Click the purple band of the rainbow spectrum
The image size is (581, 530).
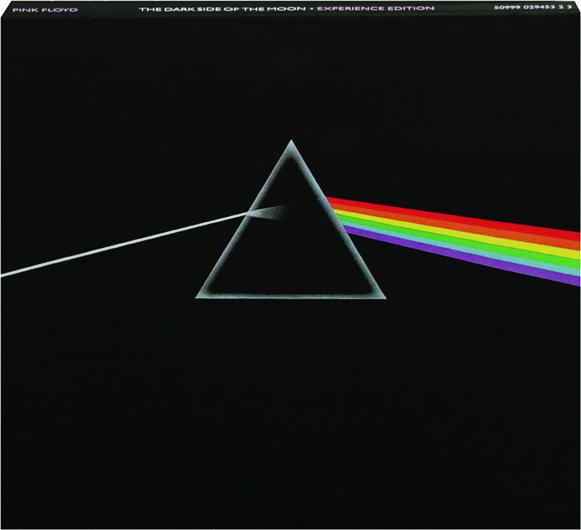tap(463, 255)
